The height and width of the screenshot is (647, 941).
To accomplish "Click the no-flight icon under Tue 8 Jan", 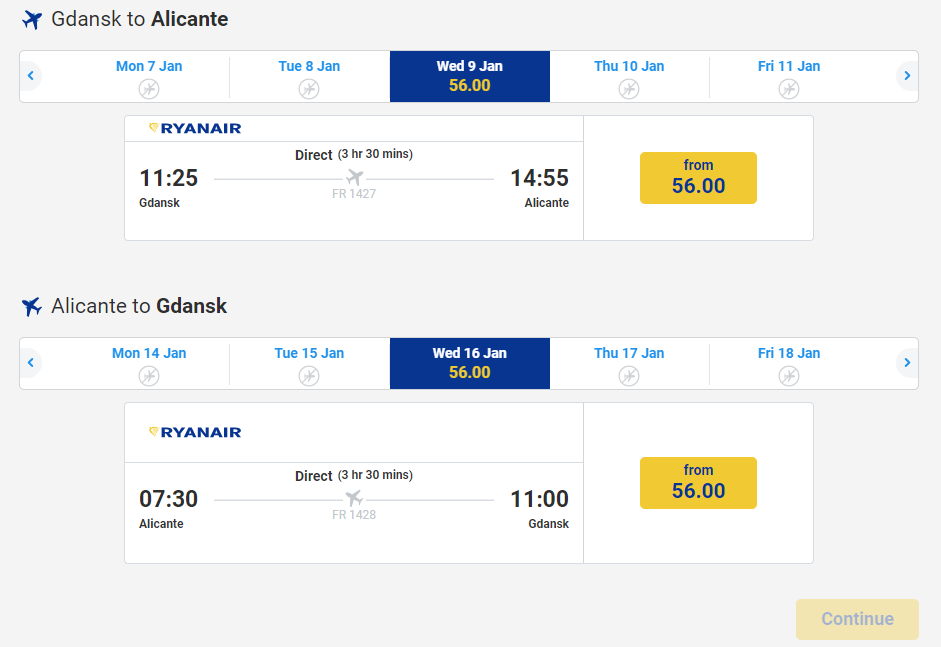I will click(309, 89).
